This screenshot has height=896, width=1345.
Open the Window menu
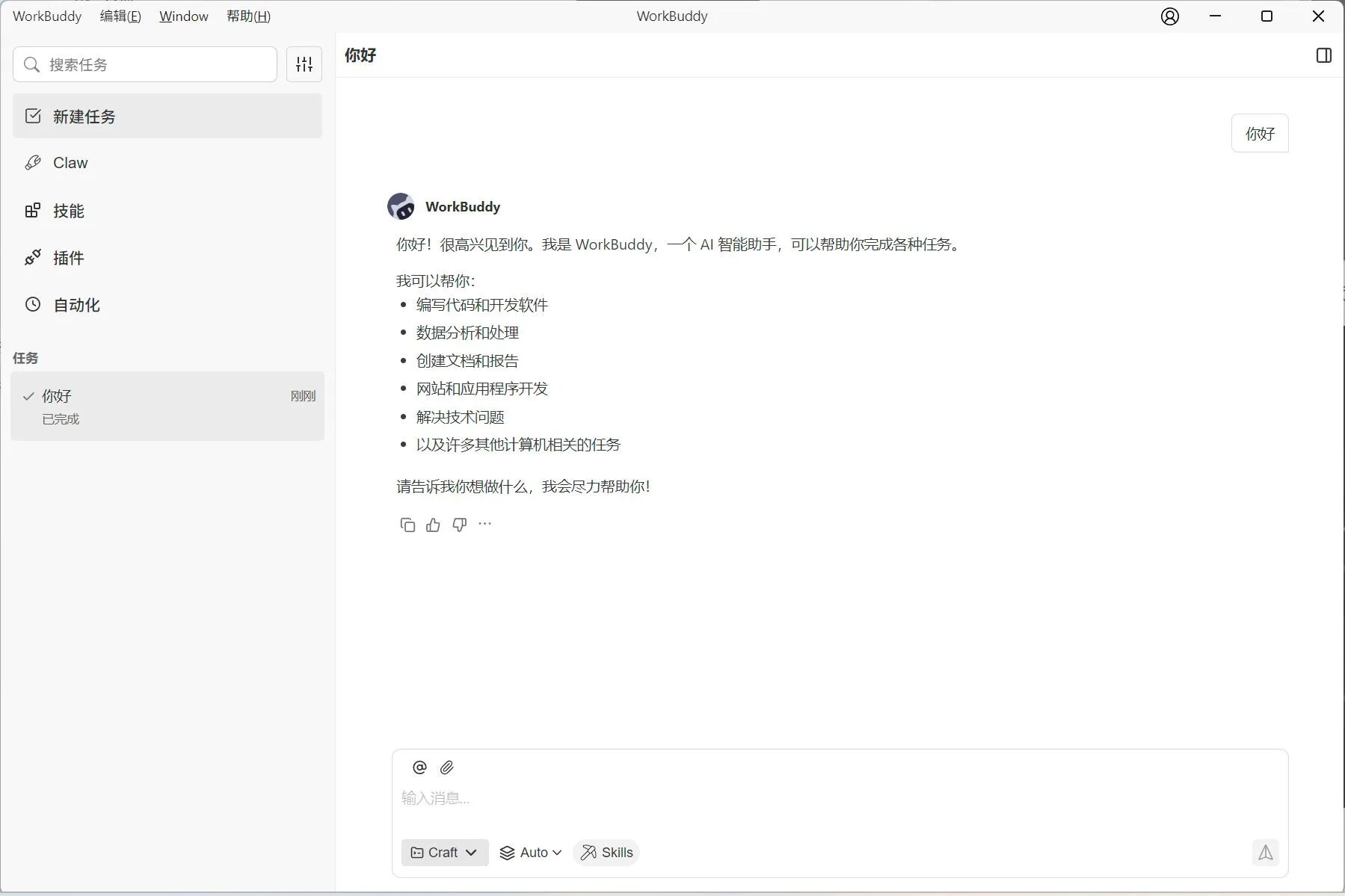[183, 16]
